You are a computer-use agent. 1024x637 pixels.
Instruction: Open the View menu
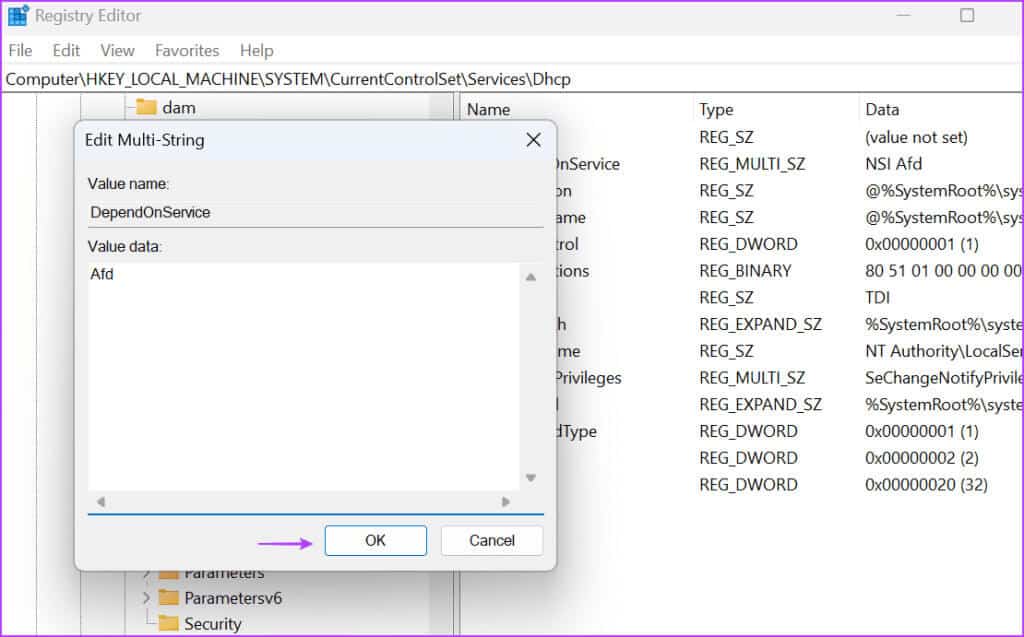118,50
